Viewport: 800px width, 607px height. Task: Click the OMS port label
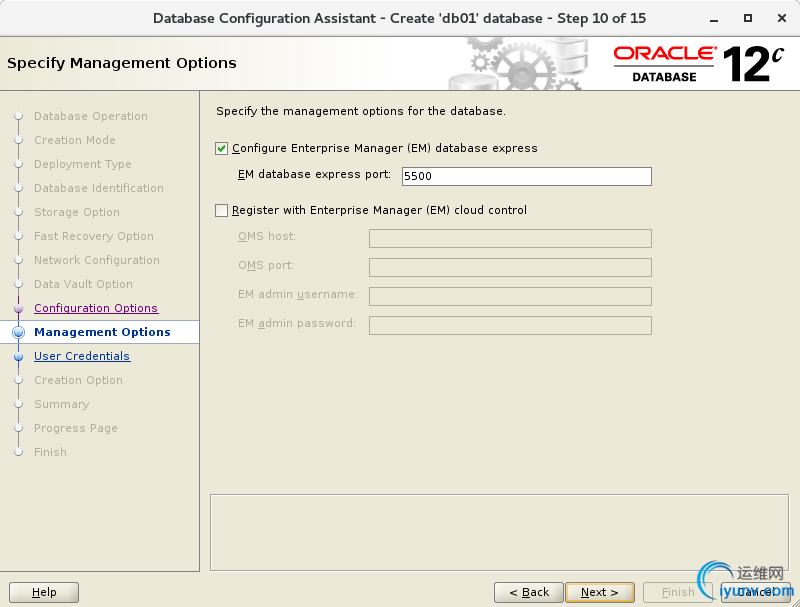click(266, 266)
